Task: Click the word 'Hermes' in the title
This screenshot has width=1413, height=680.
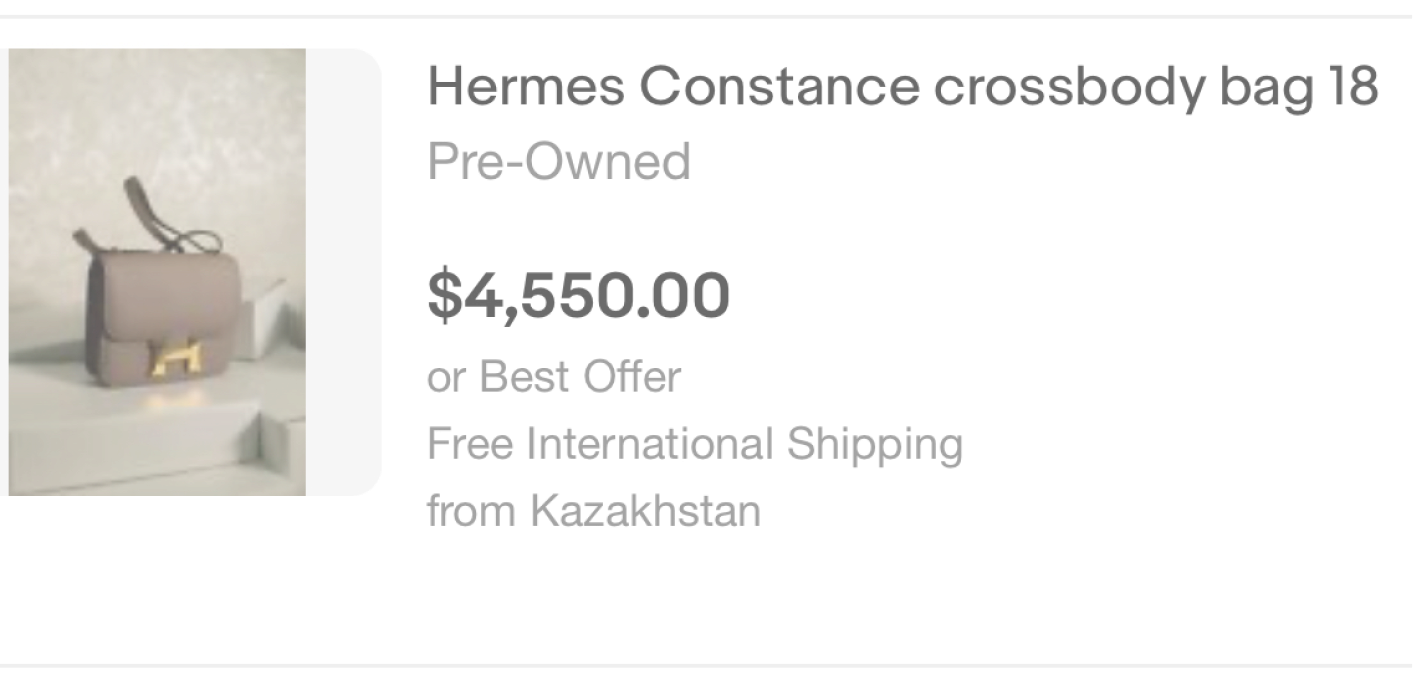Action: pos(524,87)
